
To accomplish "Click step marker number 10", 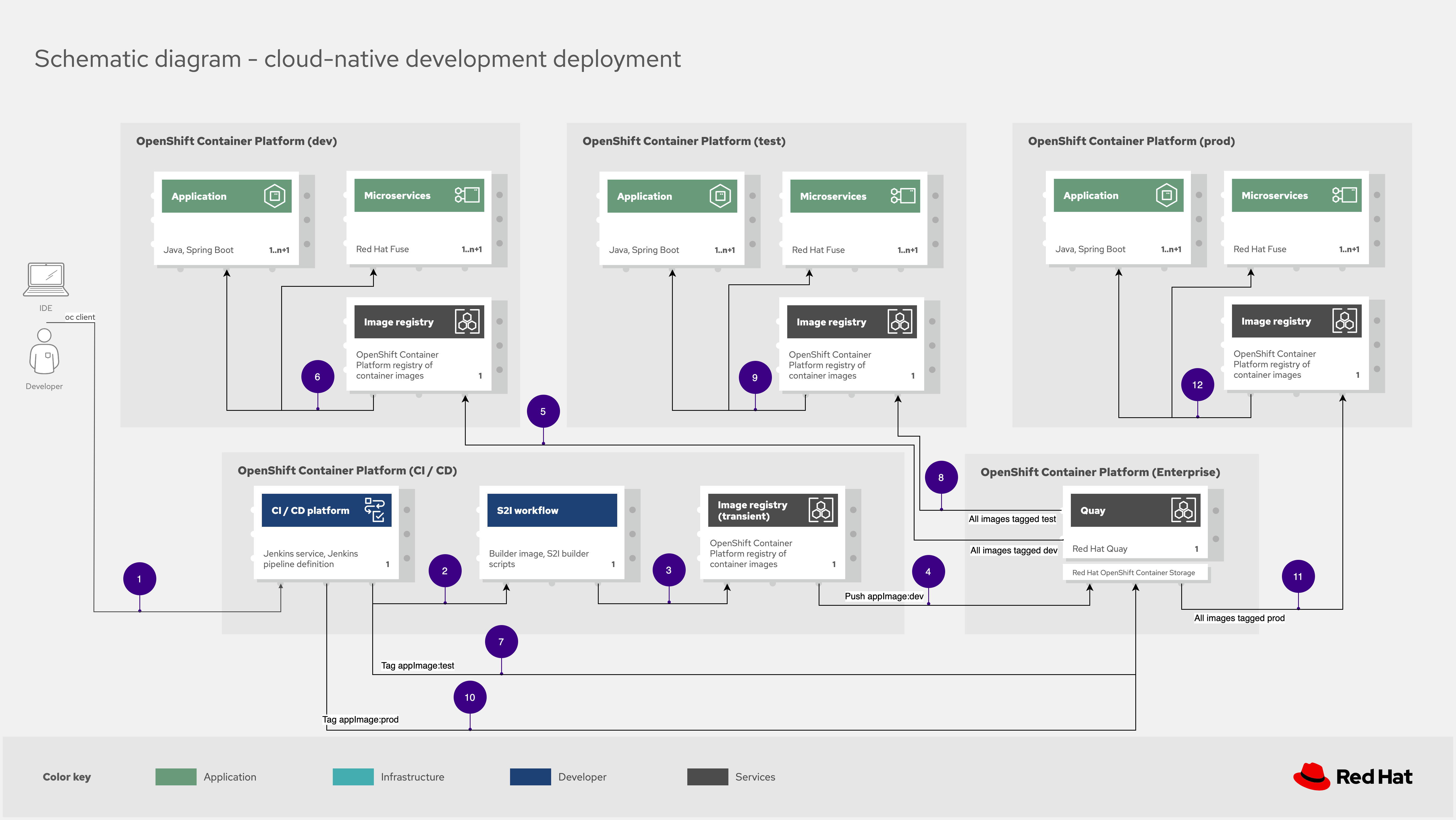I will tap(470, 697).
